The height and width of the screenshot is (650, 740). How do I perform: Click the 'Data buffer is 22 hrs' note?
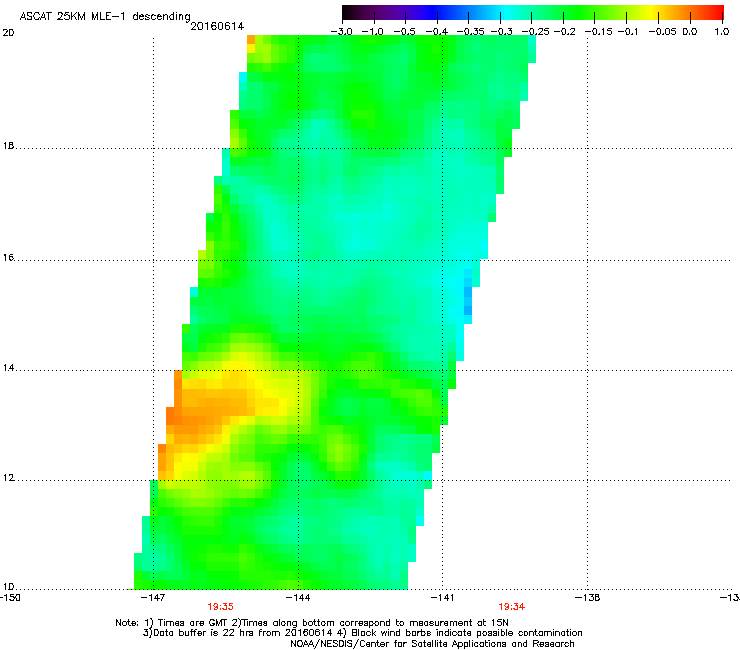[362, 633]
